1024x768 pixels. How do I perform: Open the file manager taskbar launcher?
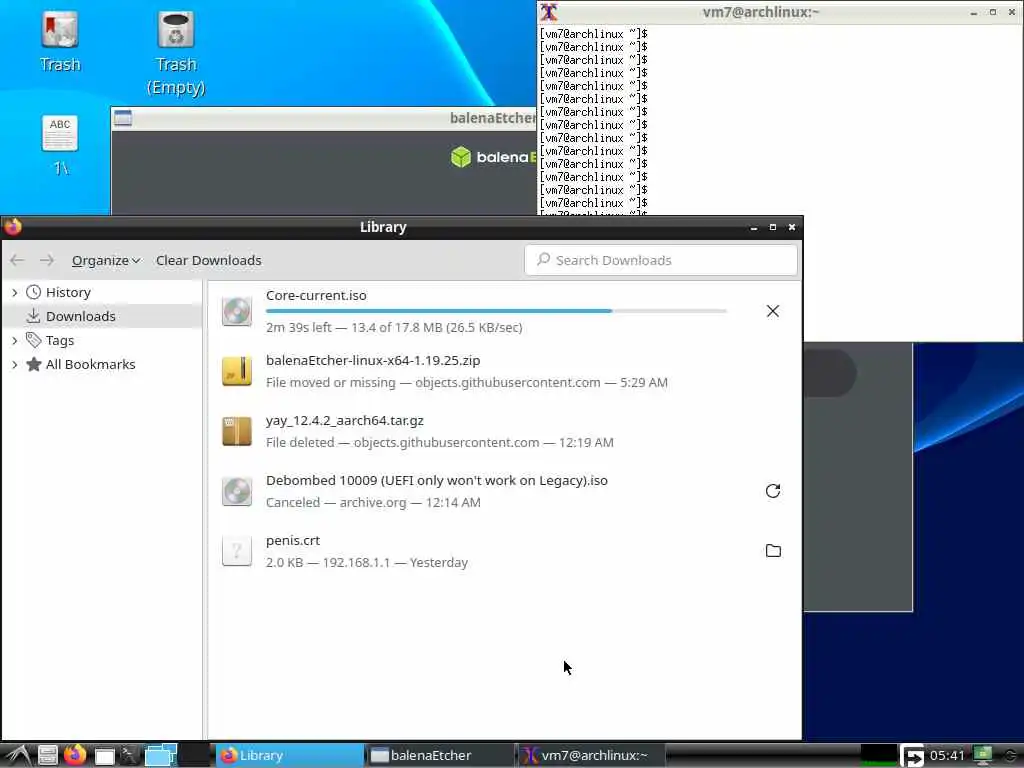coord(47,756)
